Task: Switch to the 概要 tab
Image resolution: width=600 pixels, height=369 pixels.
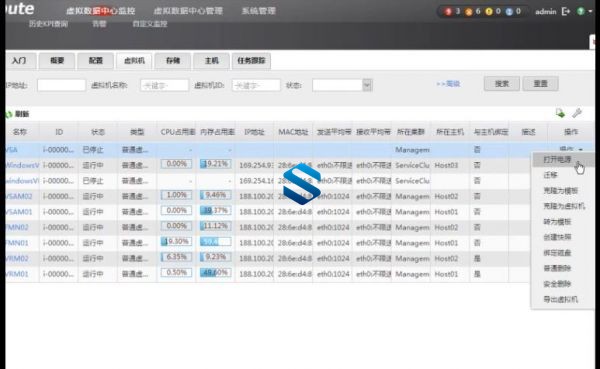Action: [57, 60]
